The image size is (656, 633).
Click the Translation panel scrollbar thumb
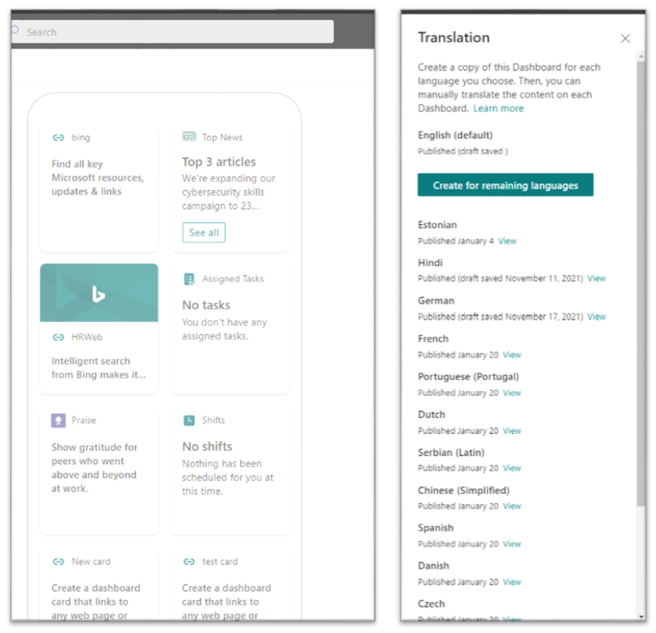(x=641, y=283)
